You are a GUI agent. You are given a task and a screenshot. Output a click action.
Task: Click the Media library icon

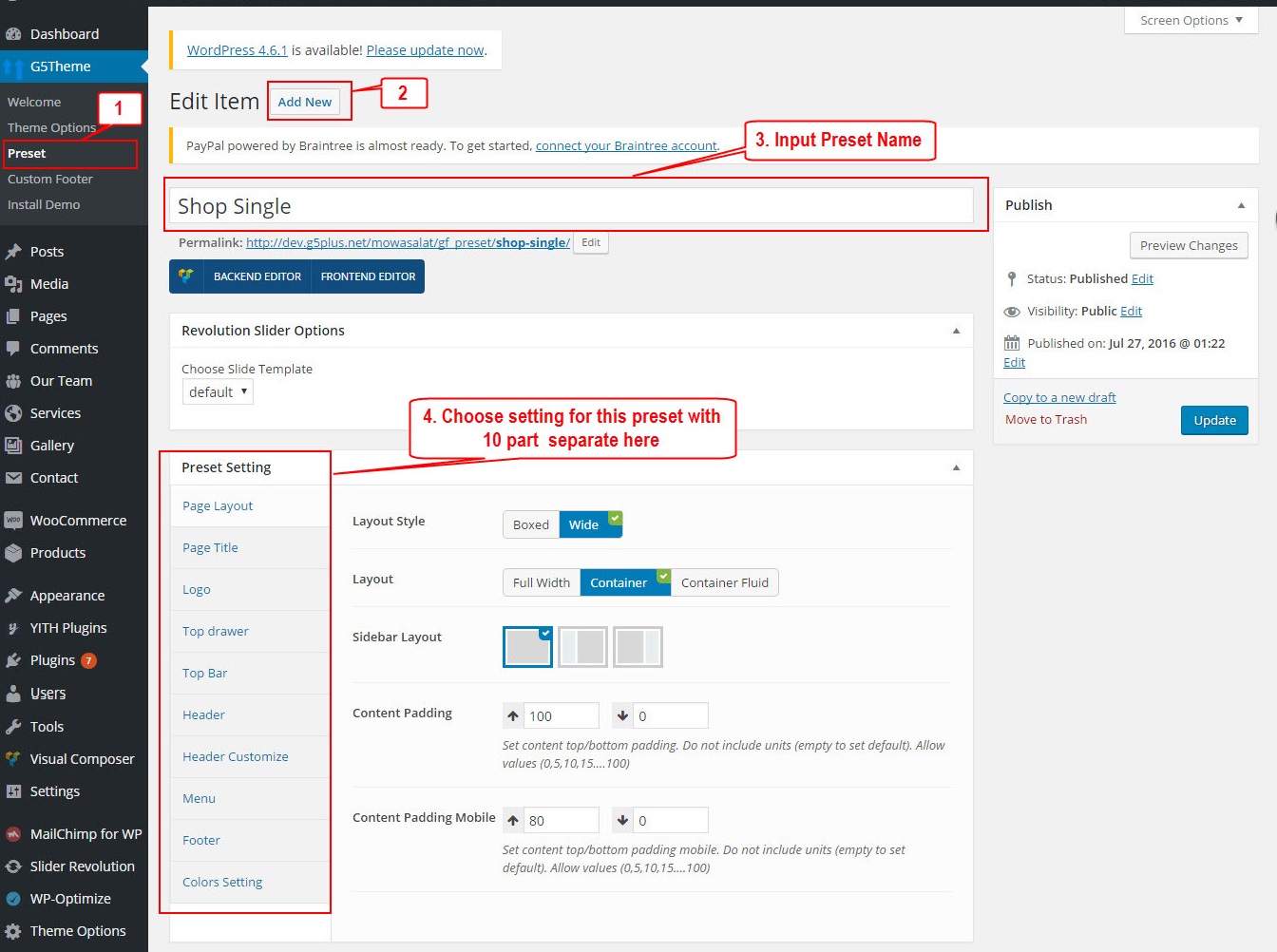13,284
